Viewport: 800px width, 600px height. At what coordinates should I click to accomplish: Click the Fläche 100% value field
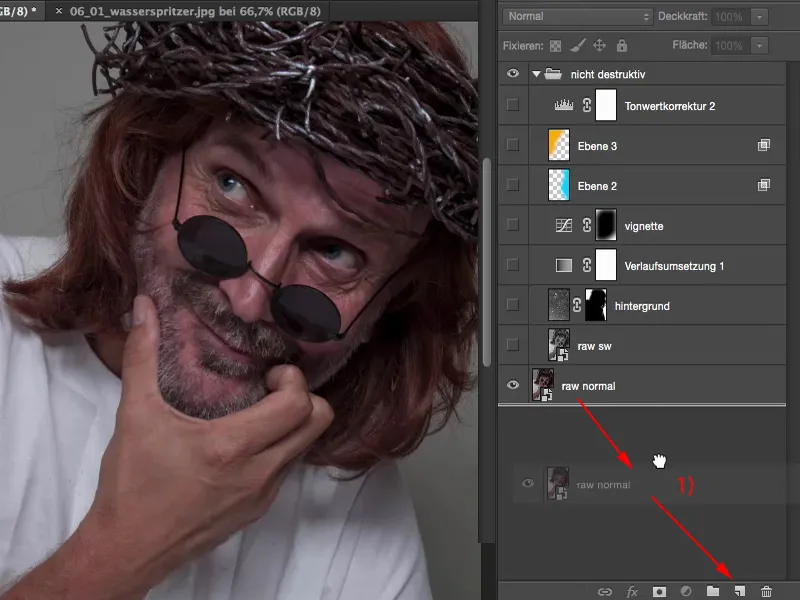coord(730,45)
